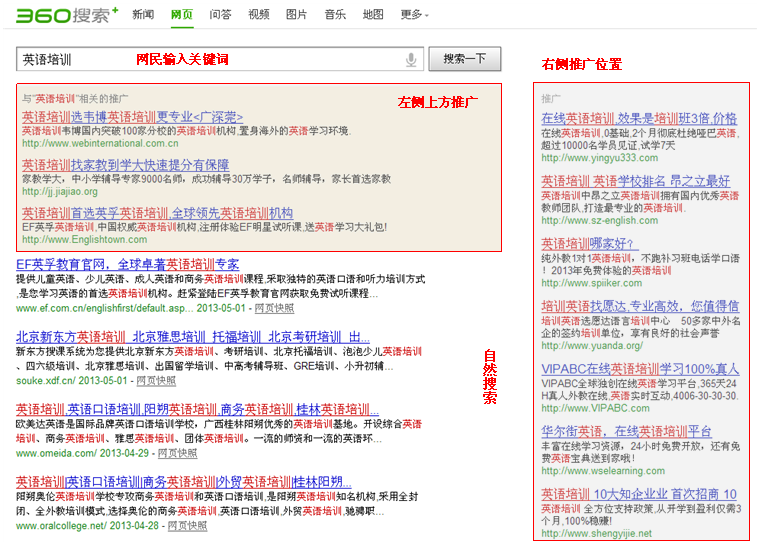757x551 pixels.
Task: Open right ad 华尔街英语, 在线英语培训平台
Action: 627,431
